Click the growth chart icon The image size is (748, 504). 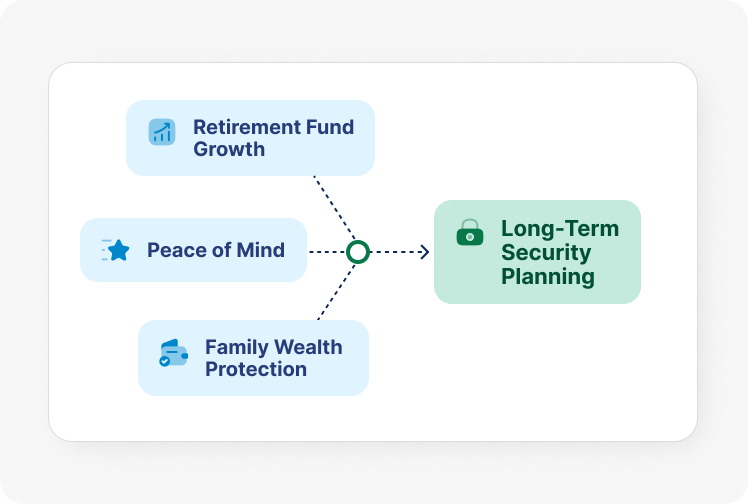coord(161,132)
